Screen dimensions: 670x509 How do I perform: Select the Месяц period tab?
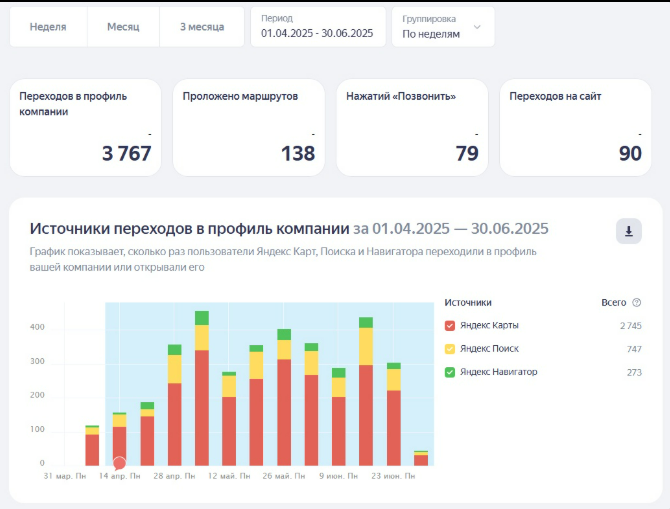point(123,27)
